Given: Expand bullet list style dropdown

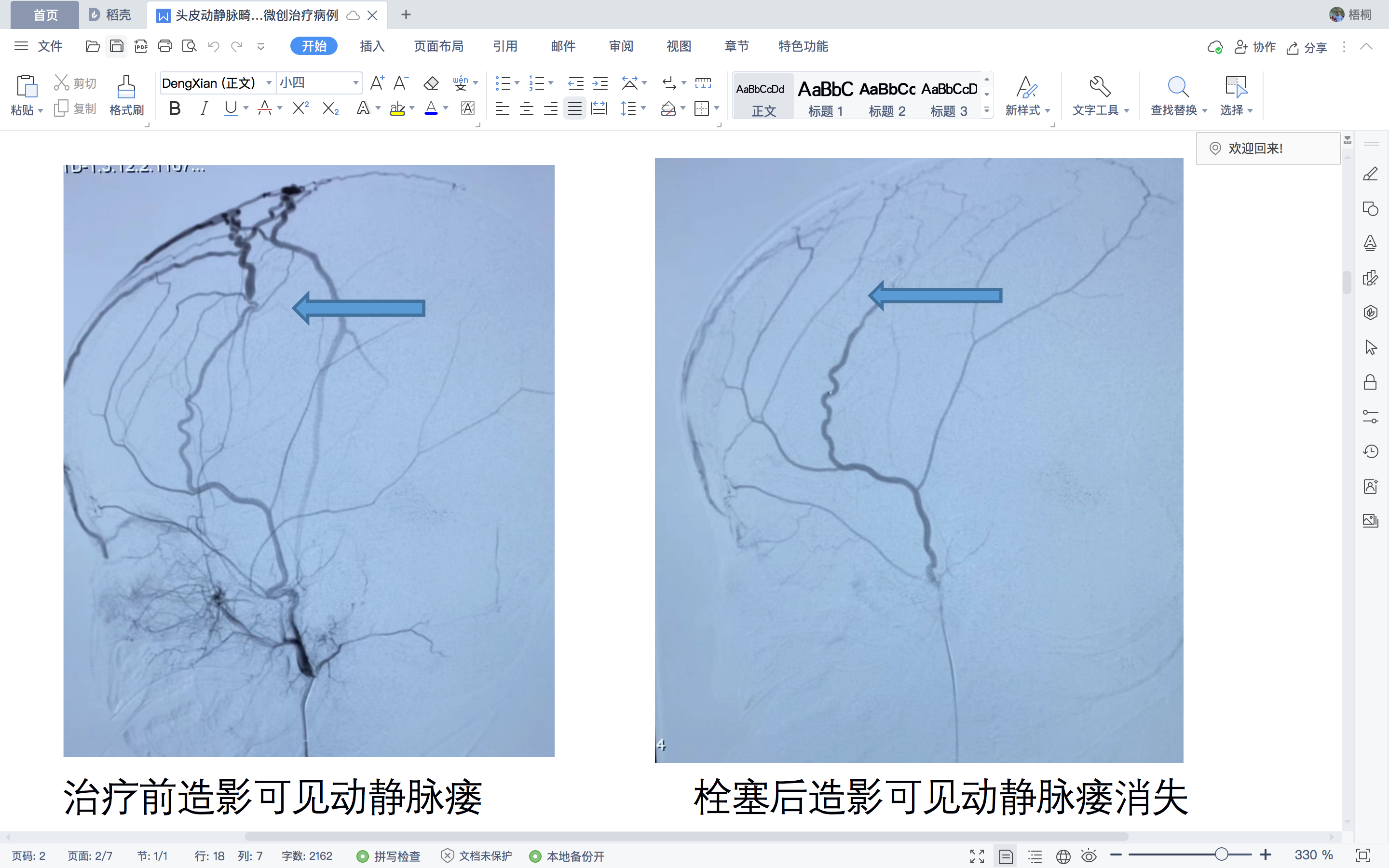Looking at the screenshot, I should (x=517, y=84).
